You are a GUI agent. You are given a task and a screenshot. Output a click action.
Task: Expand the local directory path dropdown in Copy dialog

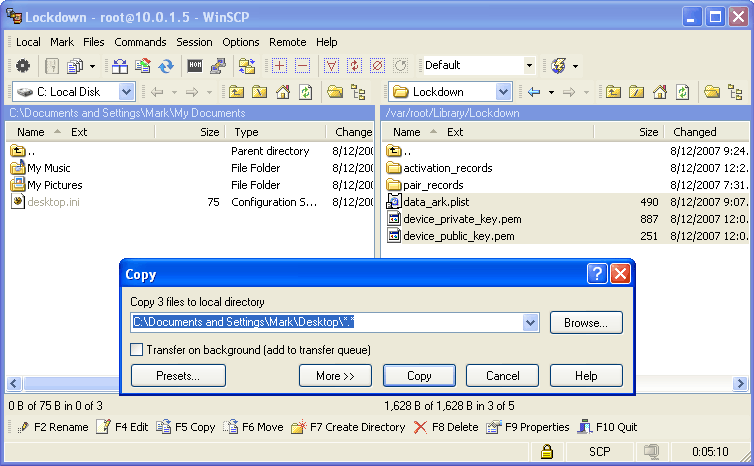[x=530, y=322]
